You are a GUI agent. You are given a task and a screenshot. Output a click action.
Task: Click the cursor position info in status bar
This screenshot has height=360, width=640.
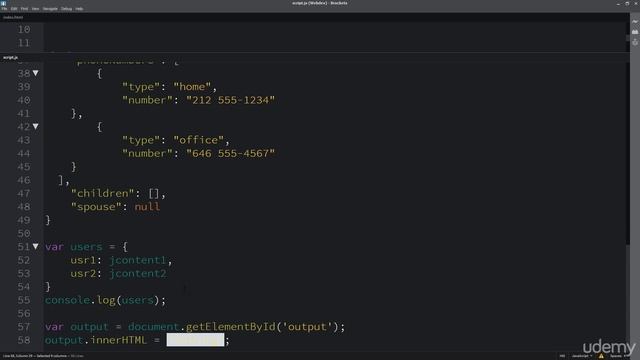[36, 356]
